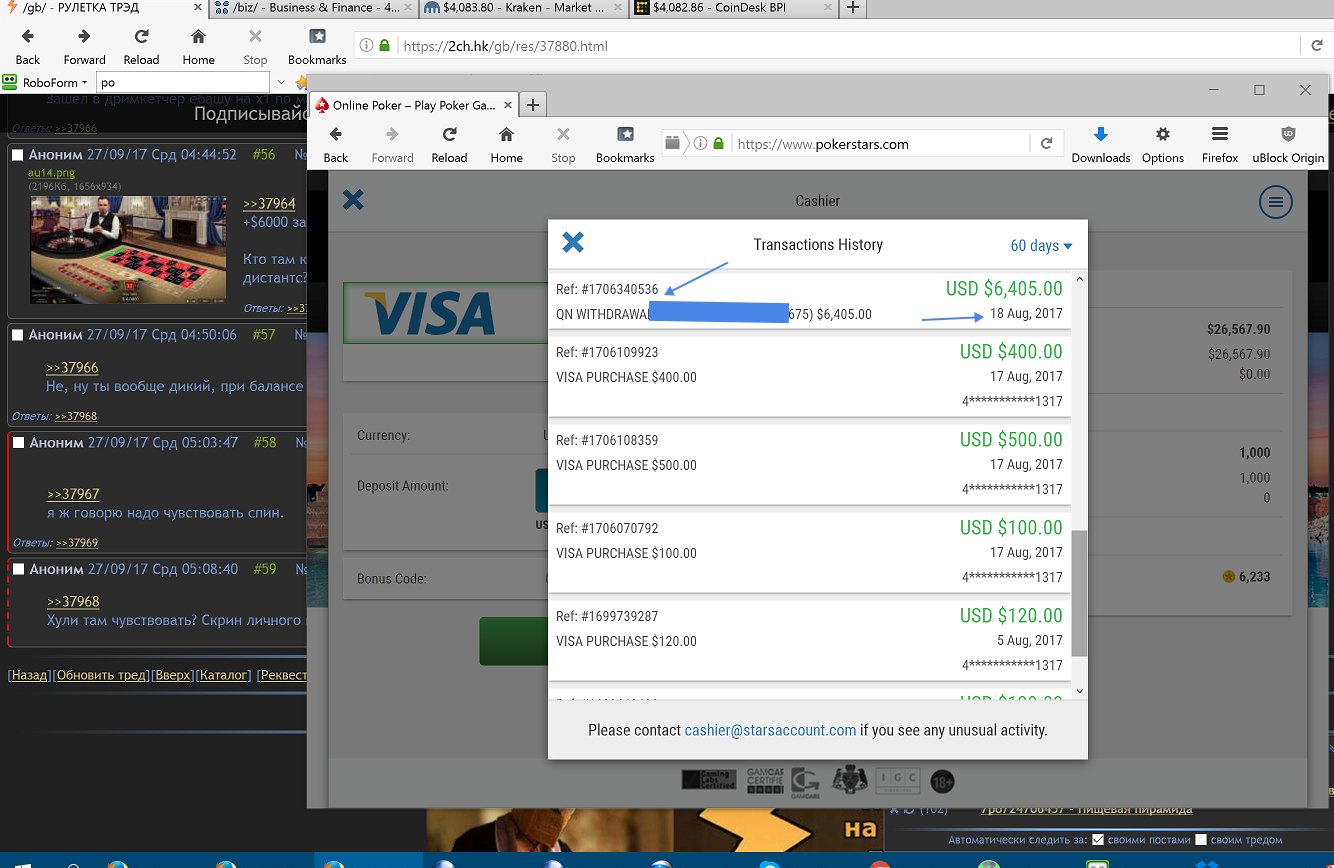Click the 'Ref: #1706109923' transaction reference
The image size is (1334, 868).
pyautogui.click(x=607, y=352)
